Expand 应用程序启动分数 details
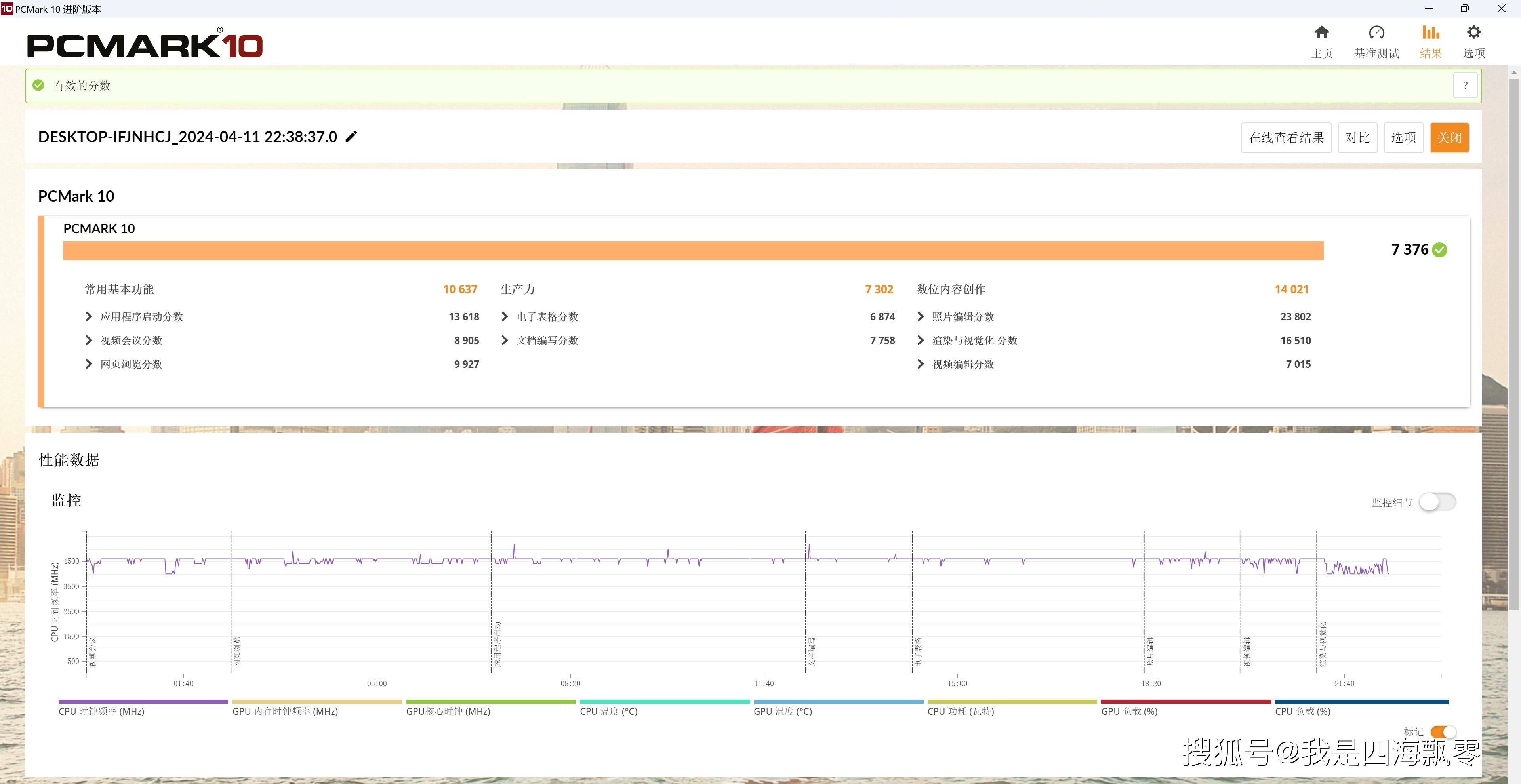Viewport: 1521px width, 784px height. [89, 316]
